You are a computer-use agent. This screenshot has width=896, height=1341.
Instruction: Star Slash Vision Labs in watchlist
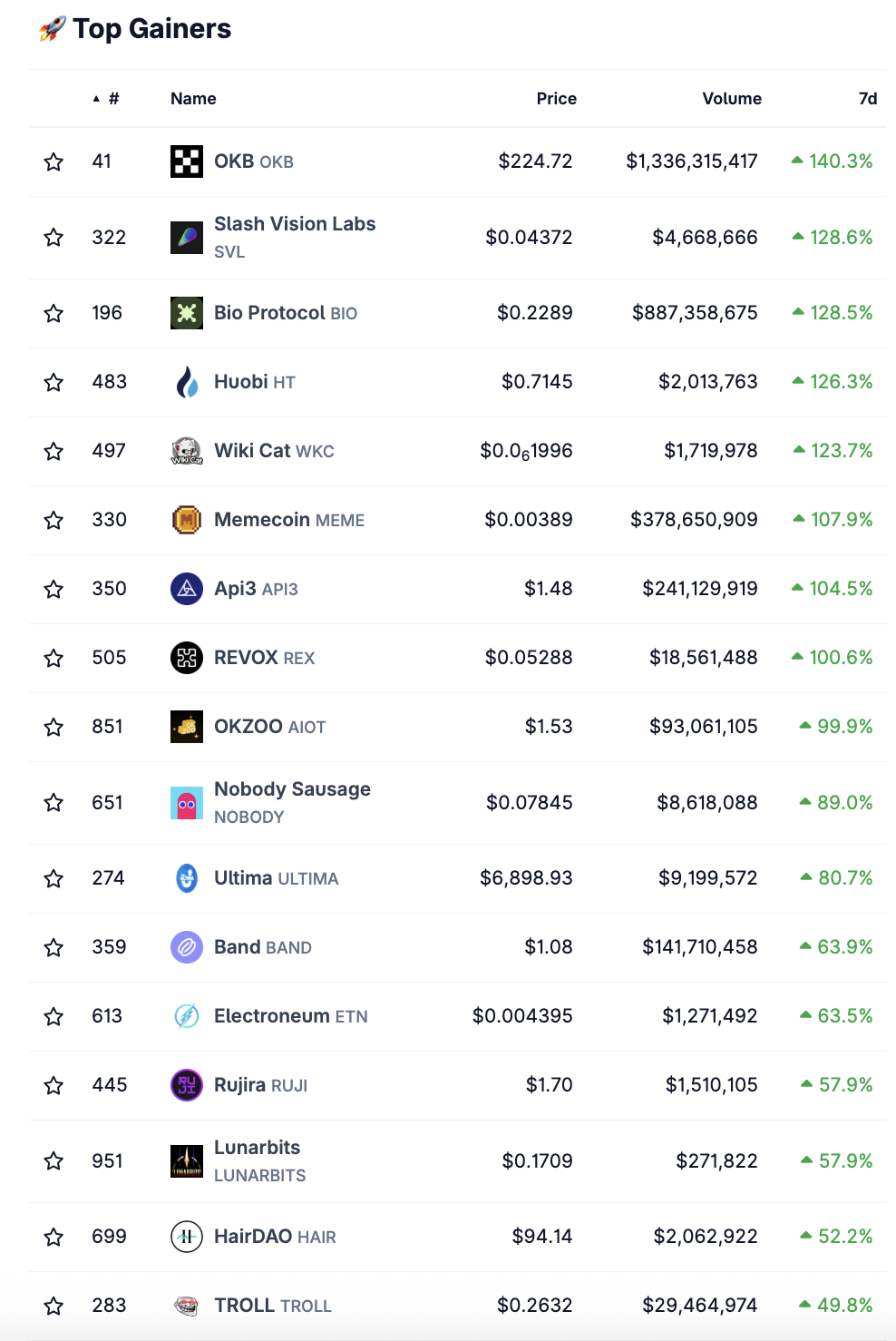(x=54, y=238)
